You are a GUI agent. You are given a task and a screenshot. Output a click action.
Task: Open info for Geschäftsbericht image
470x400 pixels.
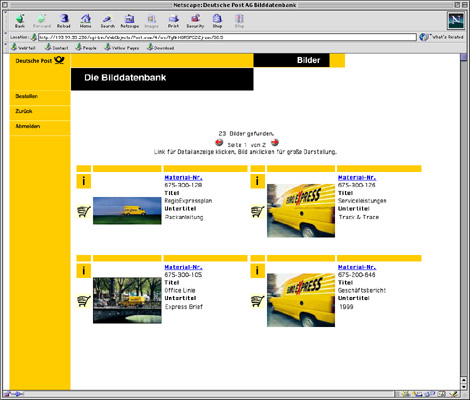[257, 271]
